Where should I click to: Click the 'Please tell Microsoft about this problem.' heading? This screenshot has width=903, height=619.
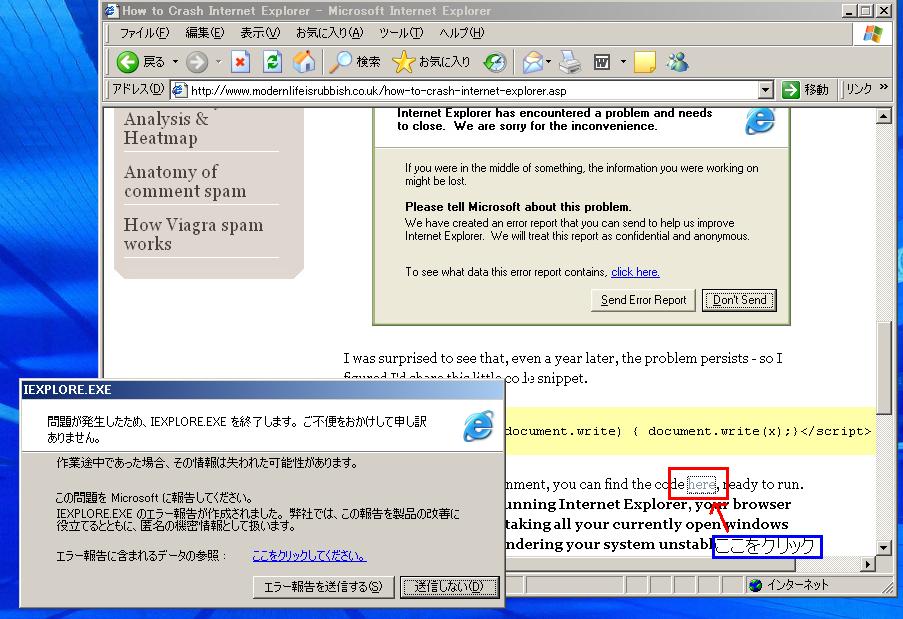518,207
